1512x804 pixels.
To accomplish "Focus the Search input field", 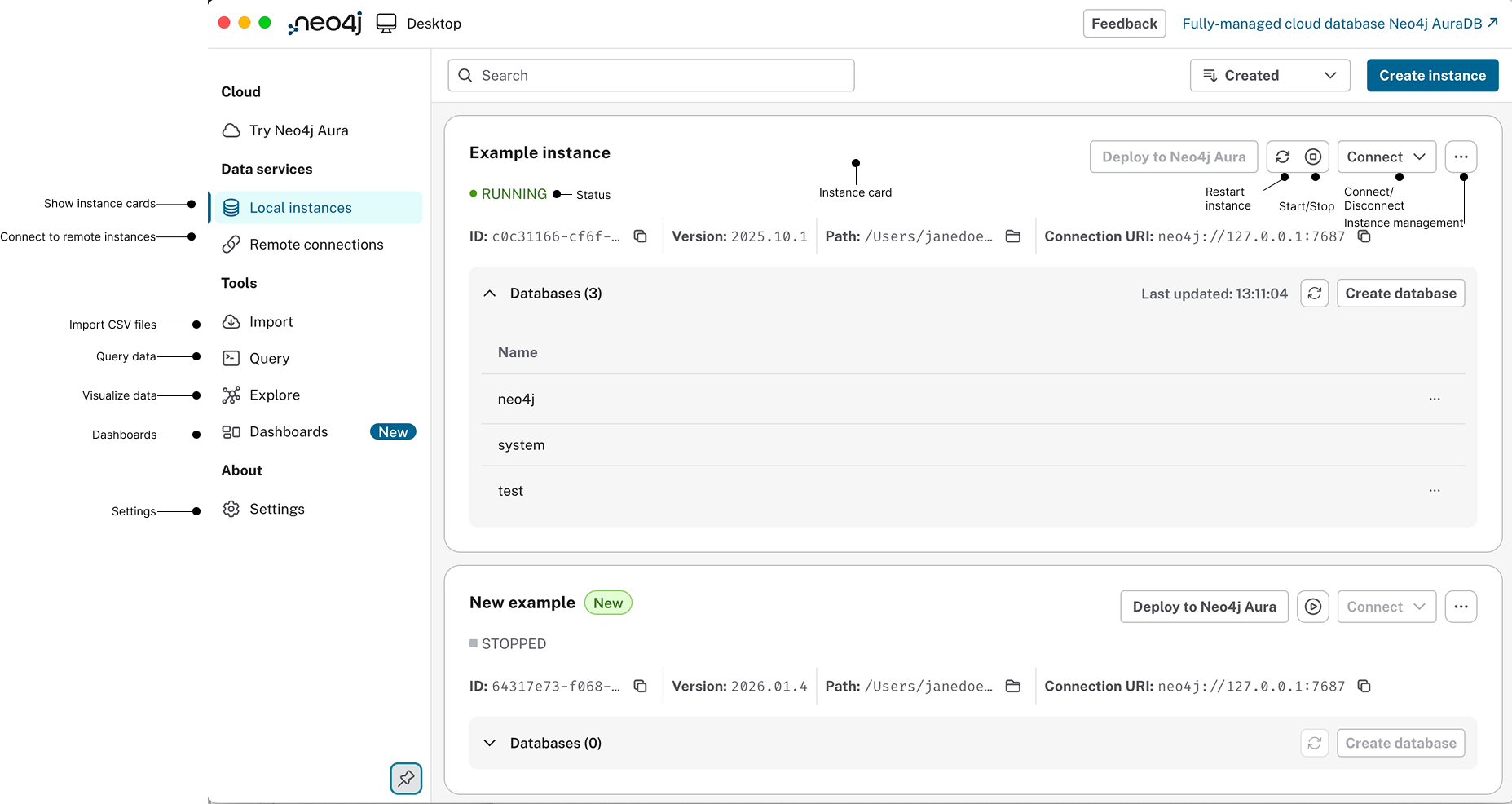I will point(651,76).
